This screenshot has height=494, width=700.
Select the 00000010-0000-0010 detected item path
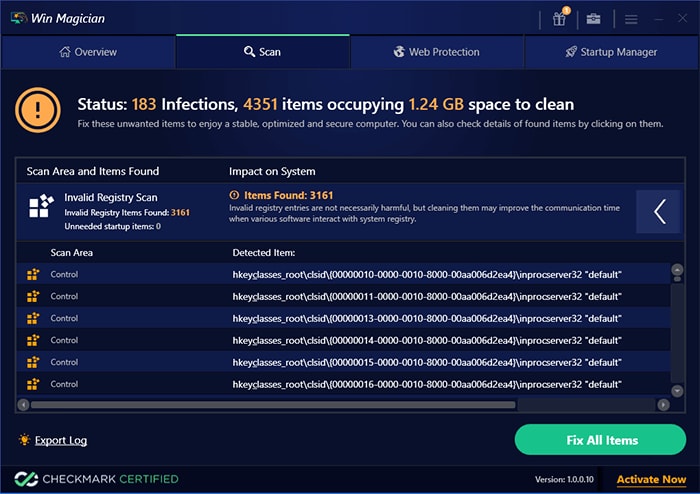[427, 274]
